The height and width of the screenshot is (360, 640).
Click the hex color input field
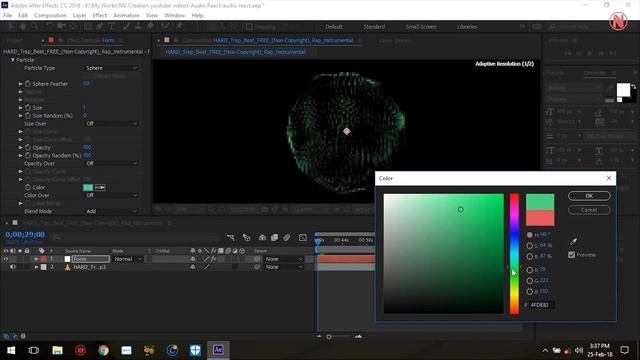point(542,305)
